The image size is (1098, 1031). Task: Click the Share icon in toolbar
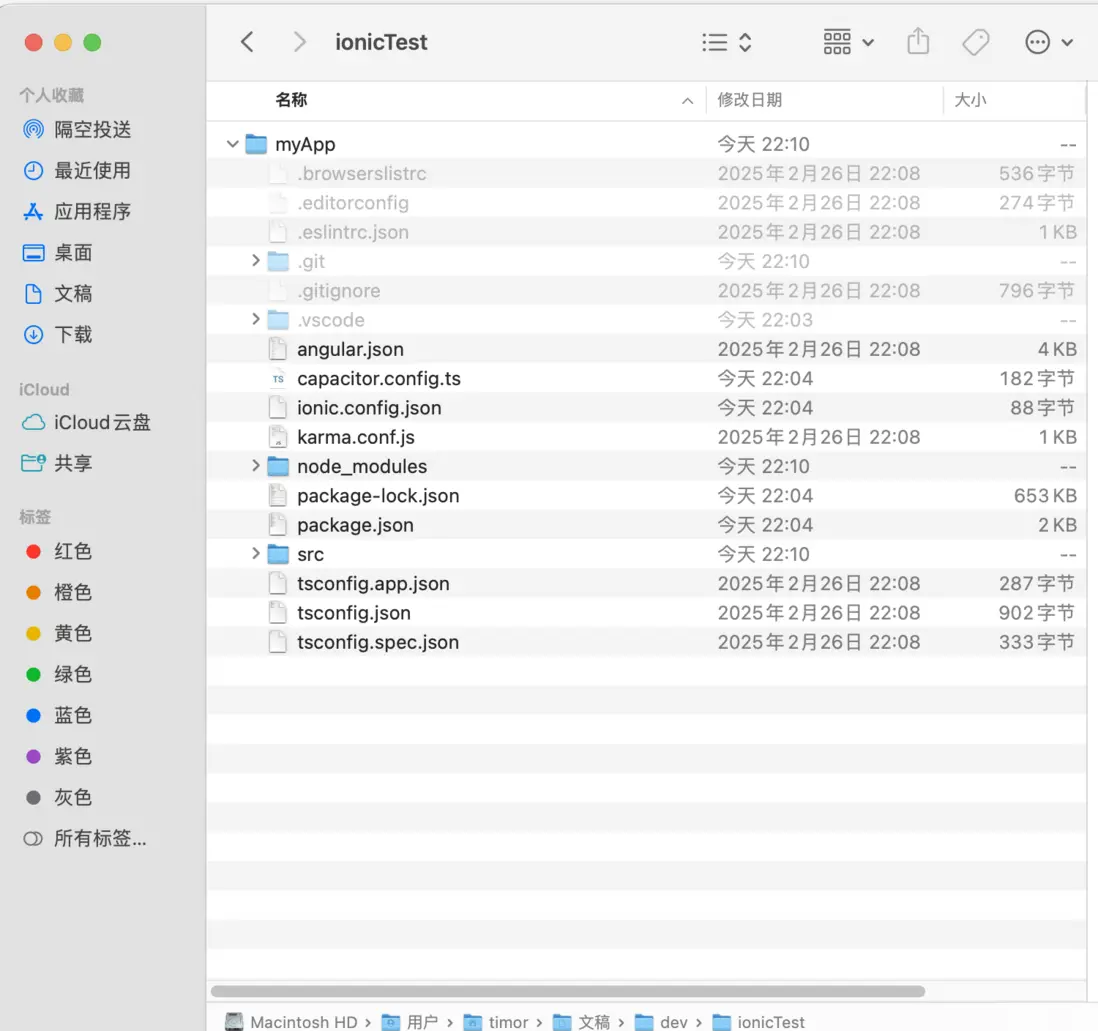918,42
